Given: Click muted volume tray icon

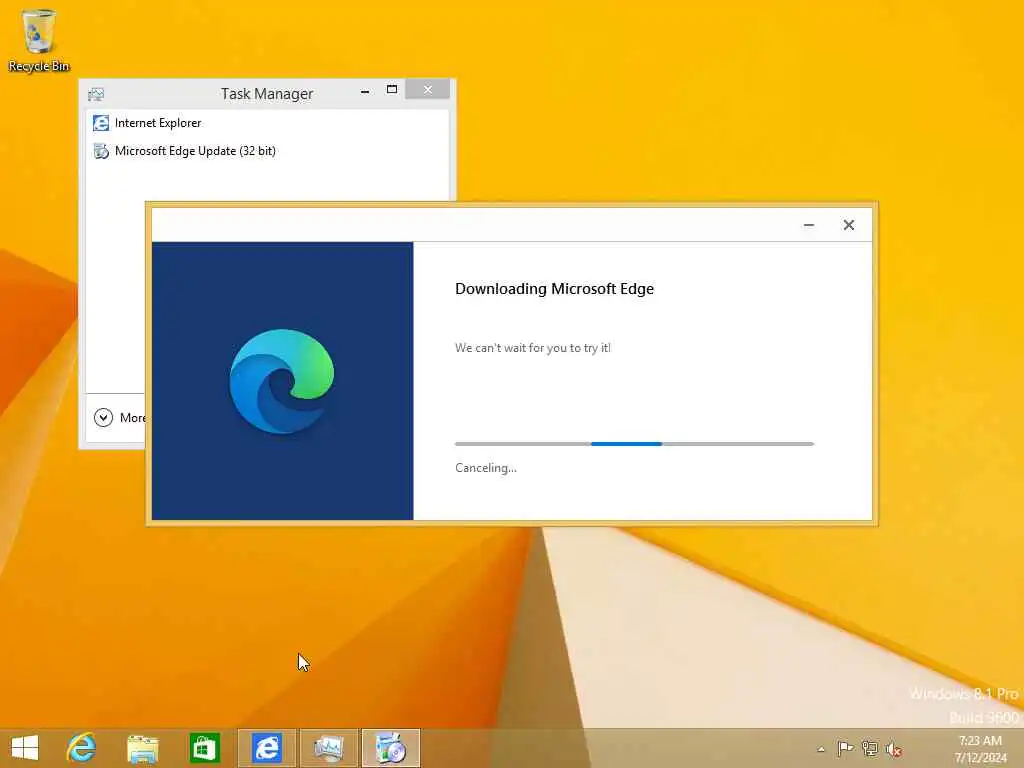Looking at the screenshot, I should tap(894, 749).
